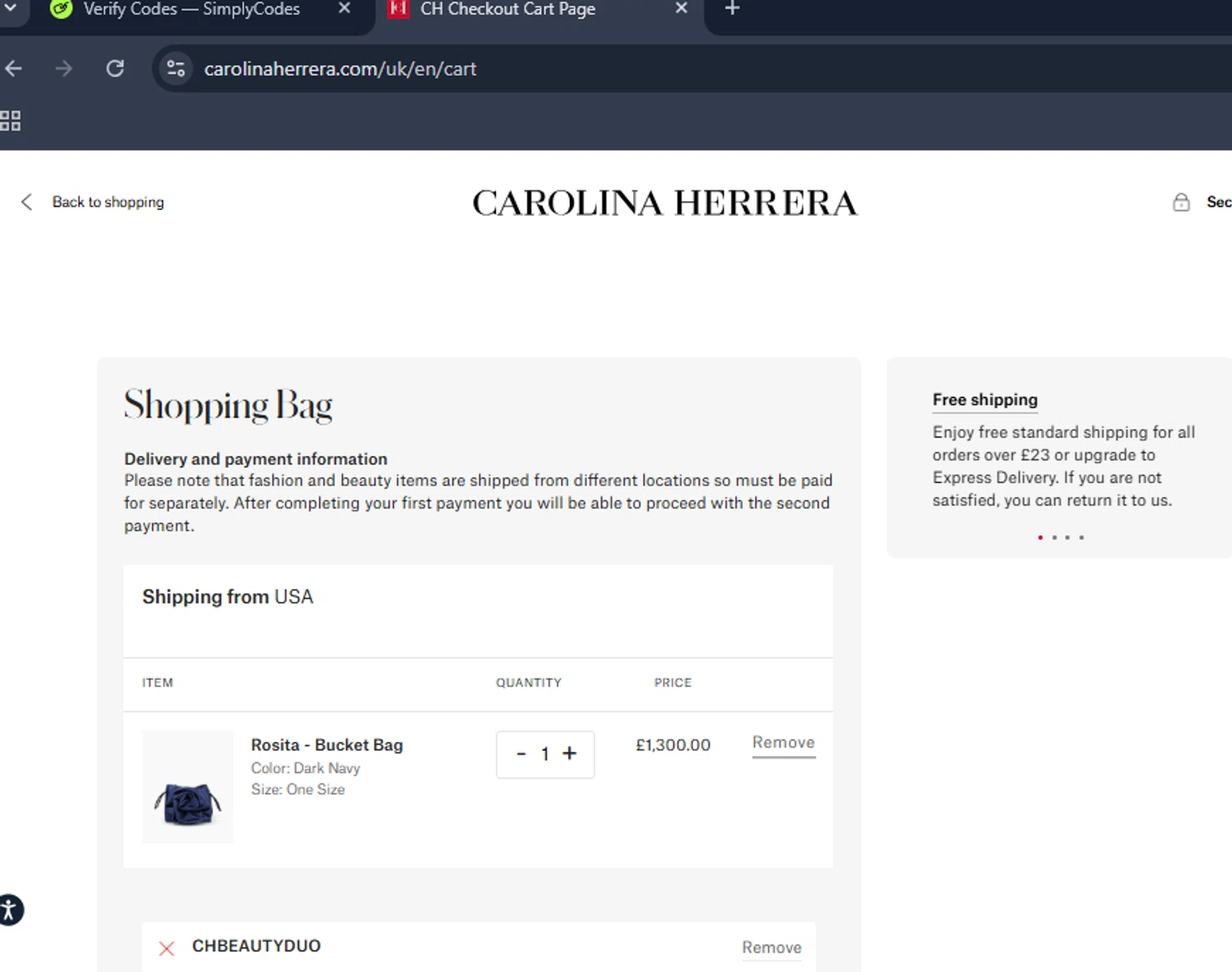Reload the current page
Viewport: 1232px width, 972px height.
(x=115, y=68)
